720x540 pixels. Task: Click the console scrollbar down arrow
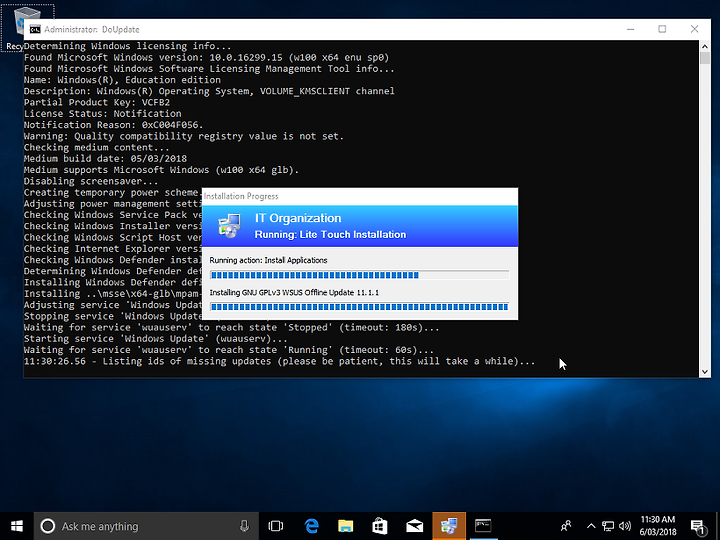(x=705, y=372)
